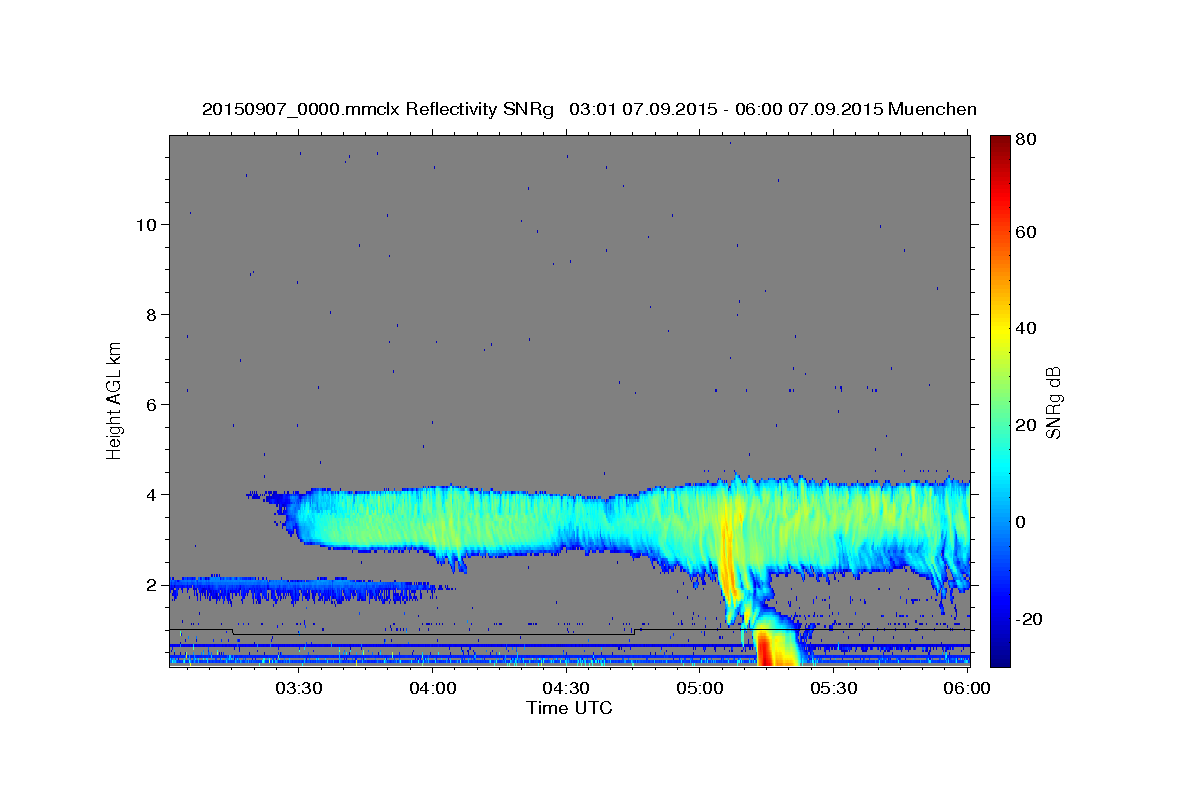The width and height of the screenshot is (1200, 800).
Task: Click the height tick label 8
Action: 151,315
